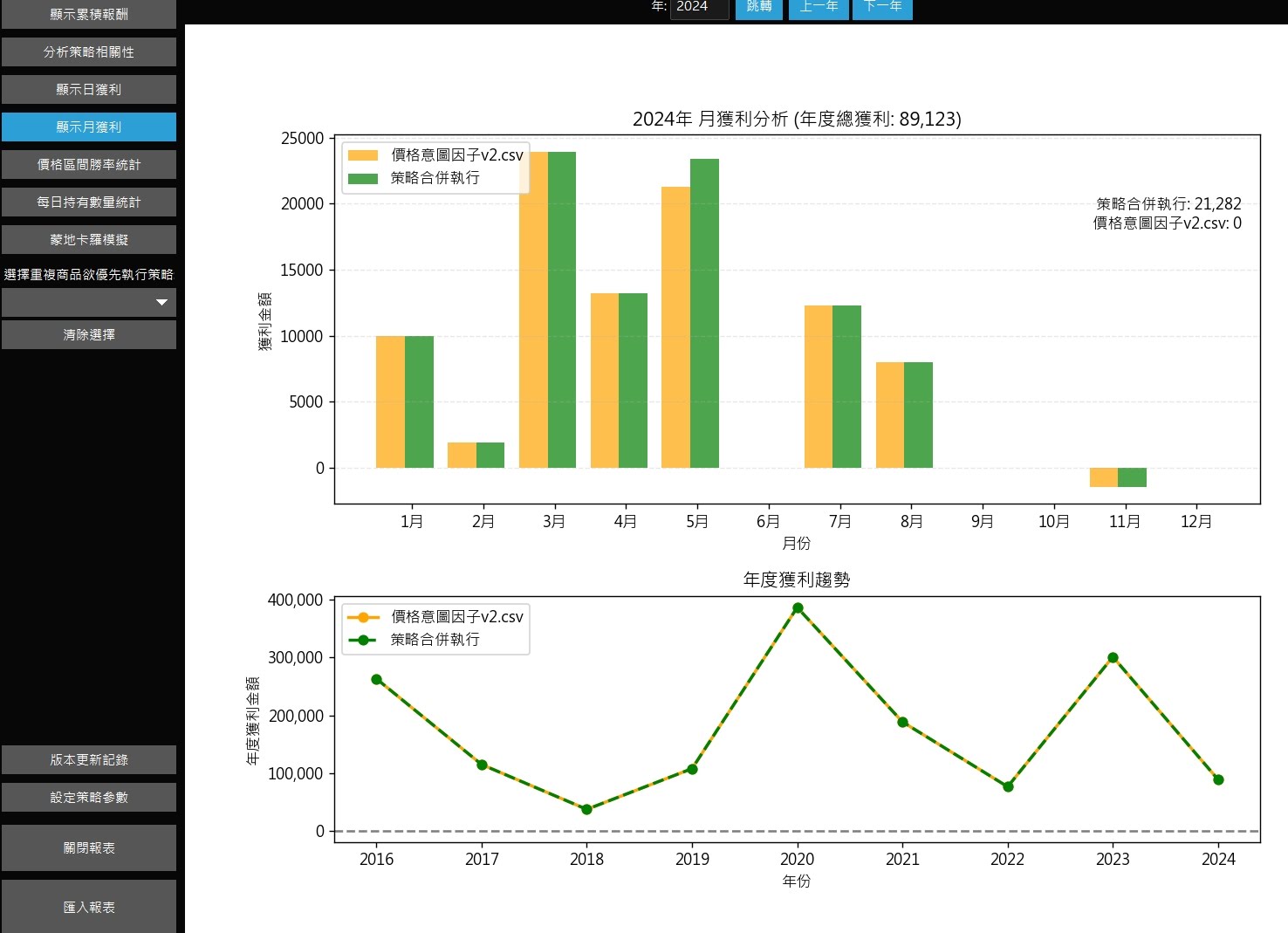Image resolution: width=1288 pixels, height=933 pixels.
Task: Click the 關閉報表 button
Action: pos(88,847)
